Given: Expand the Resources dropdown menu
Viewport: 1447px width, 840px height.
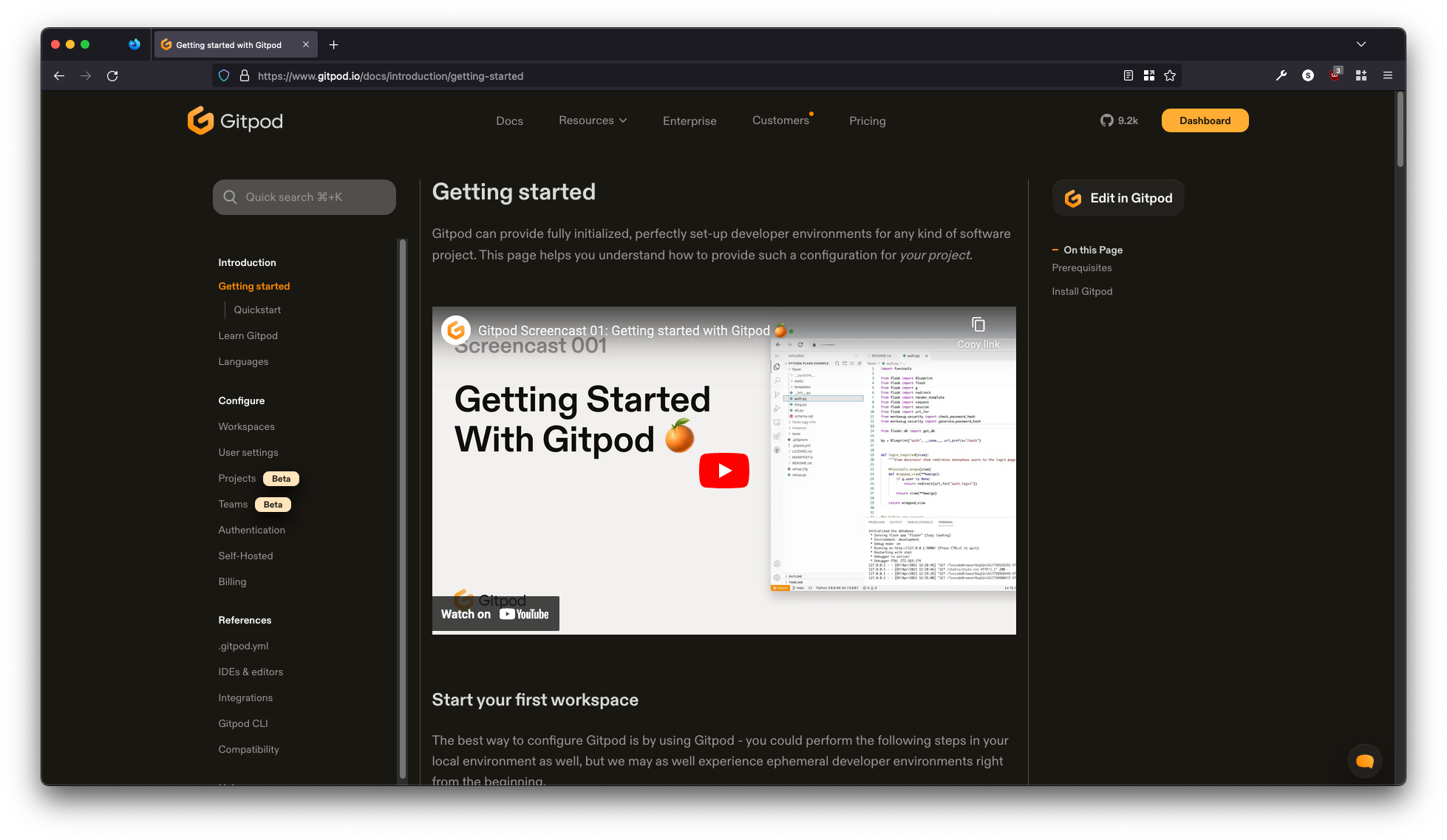Looking at the screenshot, I should [592, 120].
